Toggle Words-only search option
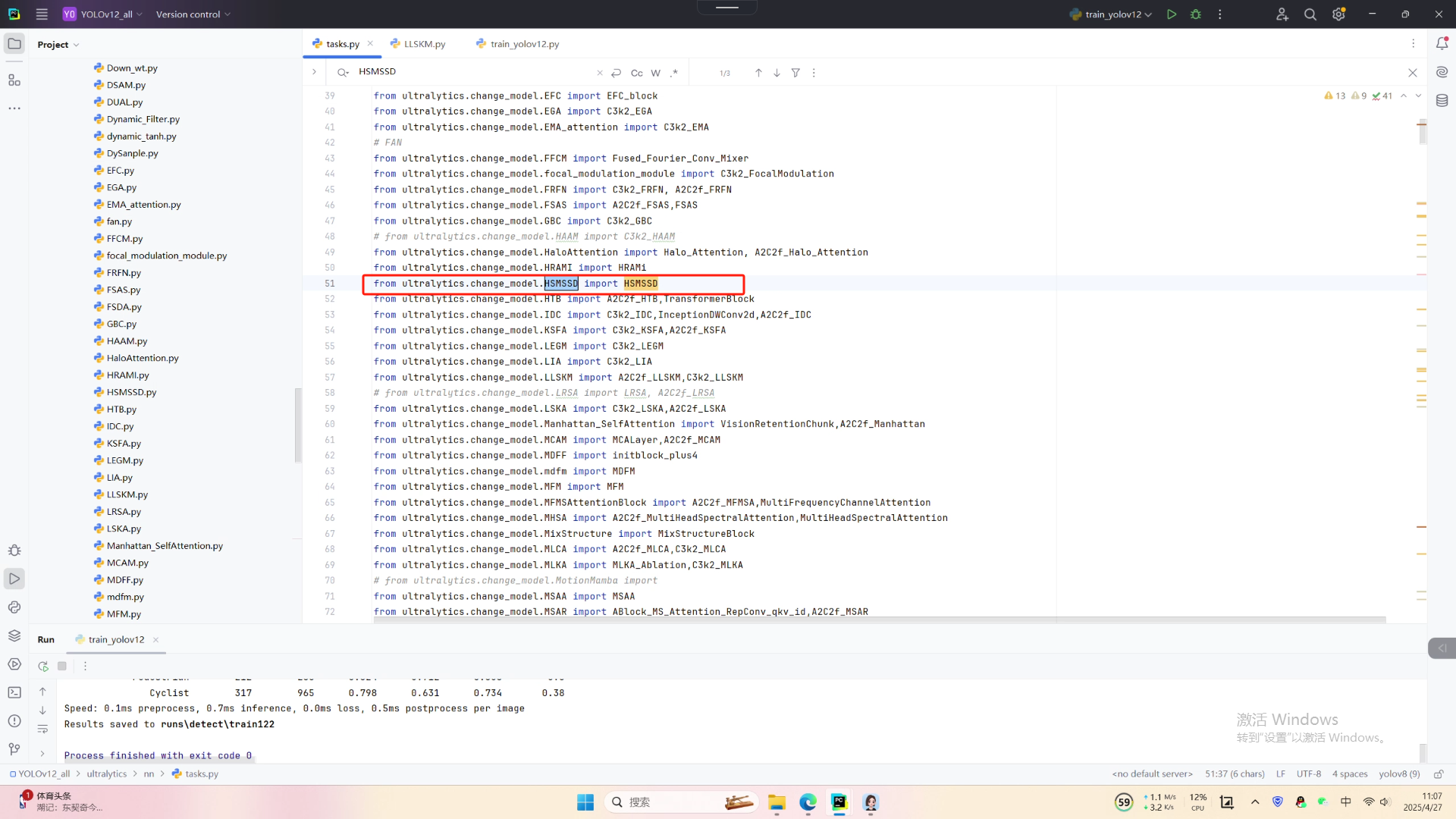1456x819 pixels. [x=655, y=73]
